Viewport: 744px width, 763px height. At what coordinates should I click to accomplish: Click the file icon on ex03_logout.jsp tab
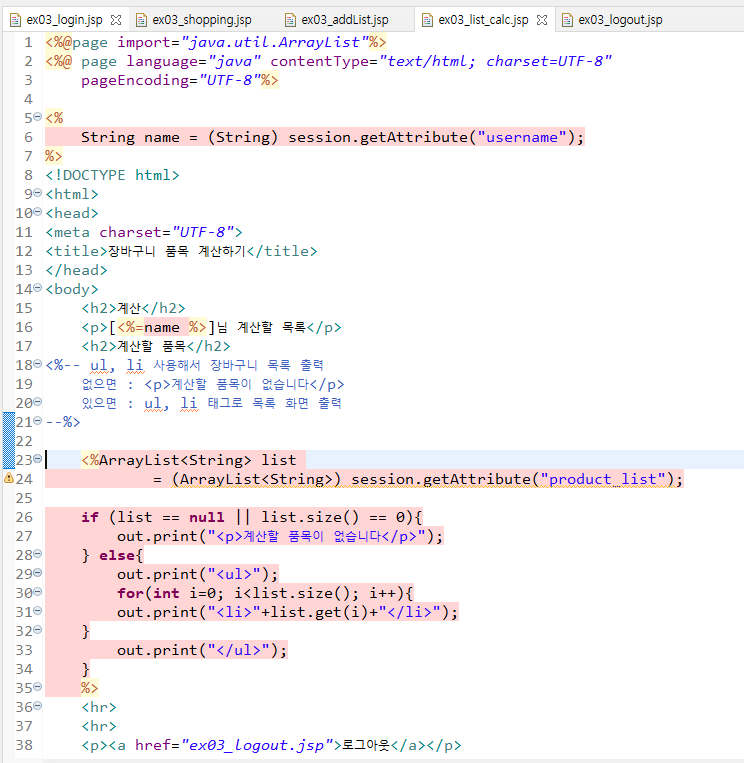(567, 20)
